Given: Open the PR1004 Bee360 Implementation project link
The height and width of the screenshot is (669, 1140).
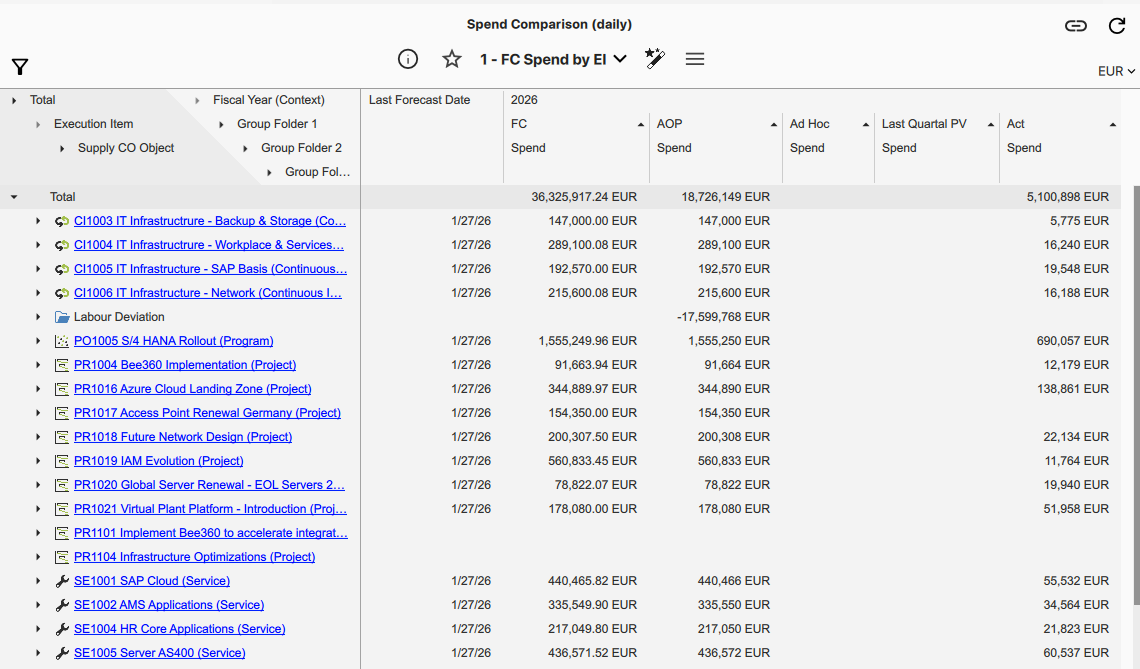Looking at the screenshot, I should 184,364.
